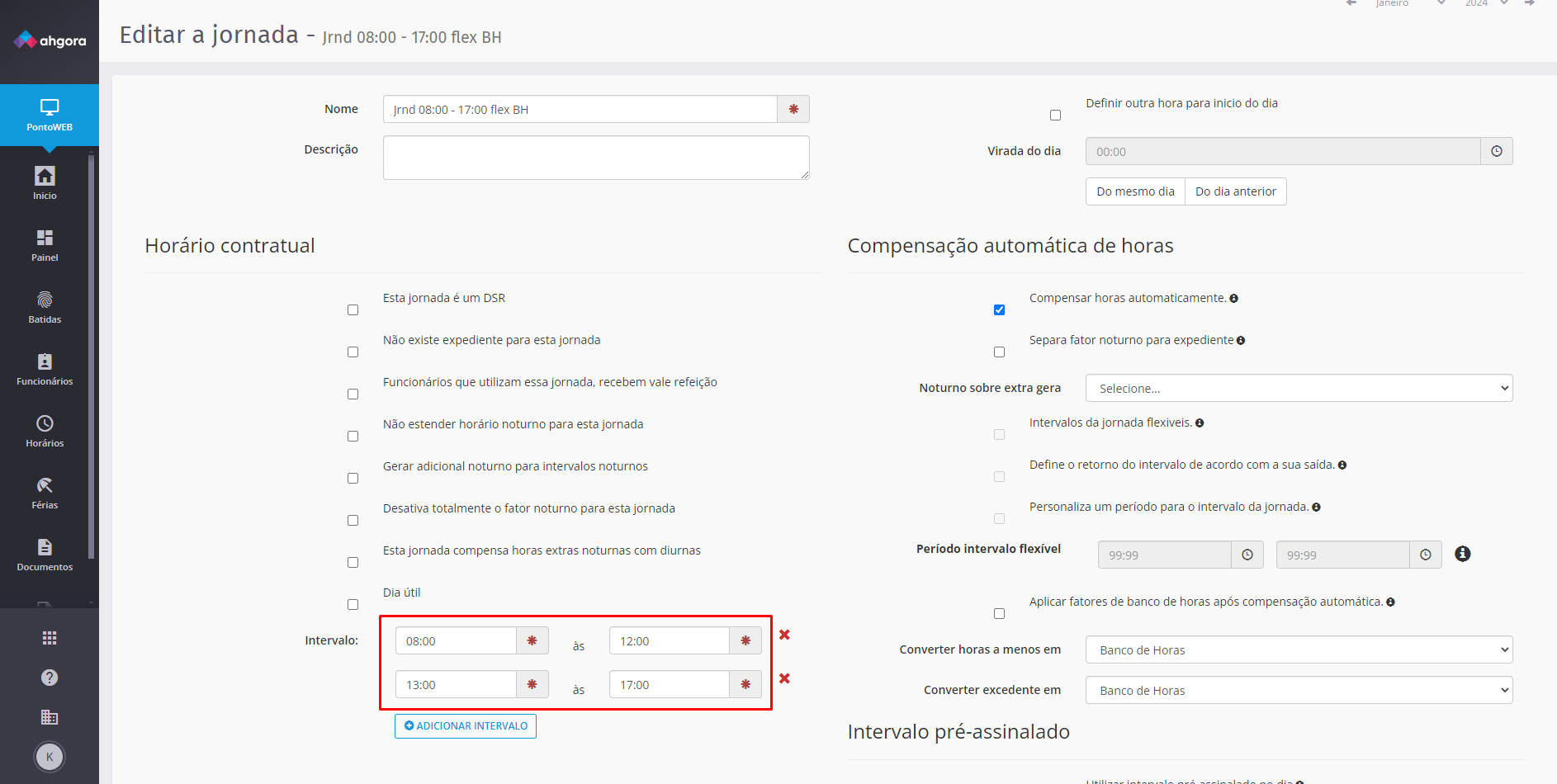Click second clock icon in Período intervalo flexível
The image size is (1557, 784).
coord(1426,555)
